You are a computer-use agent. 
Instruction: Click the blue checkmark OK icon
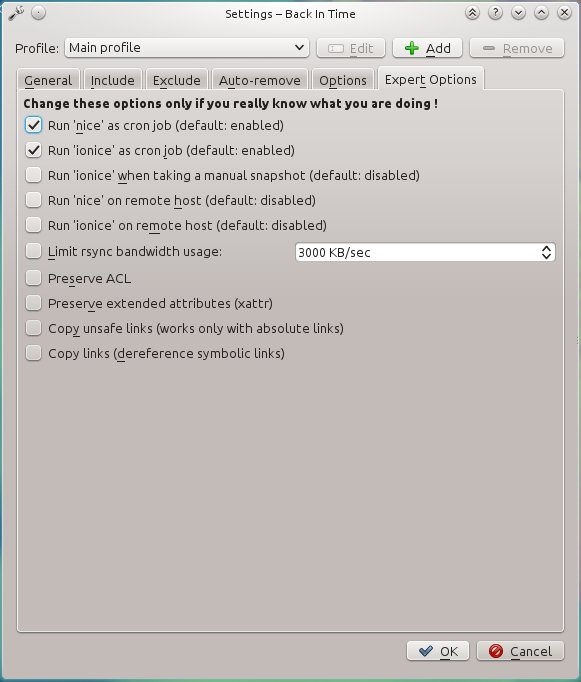(x=425, y=651)
